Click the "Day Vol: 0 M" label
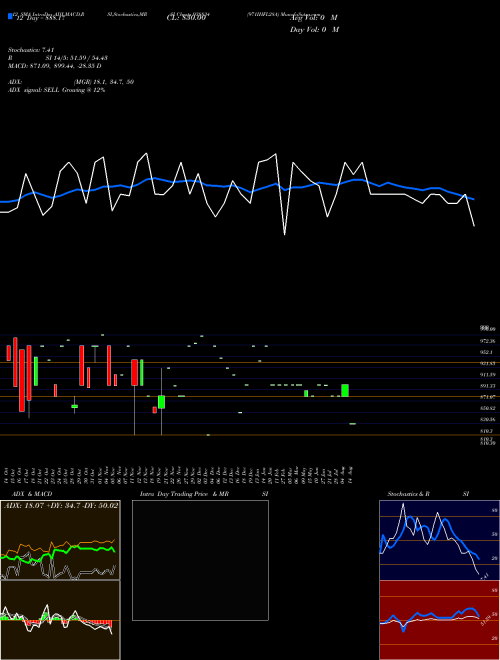The height and width of the screenshot is (660, 500). 314,29
